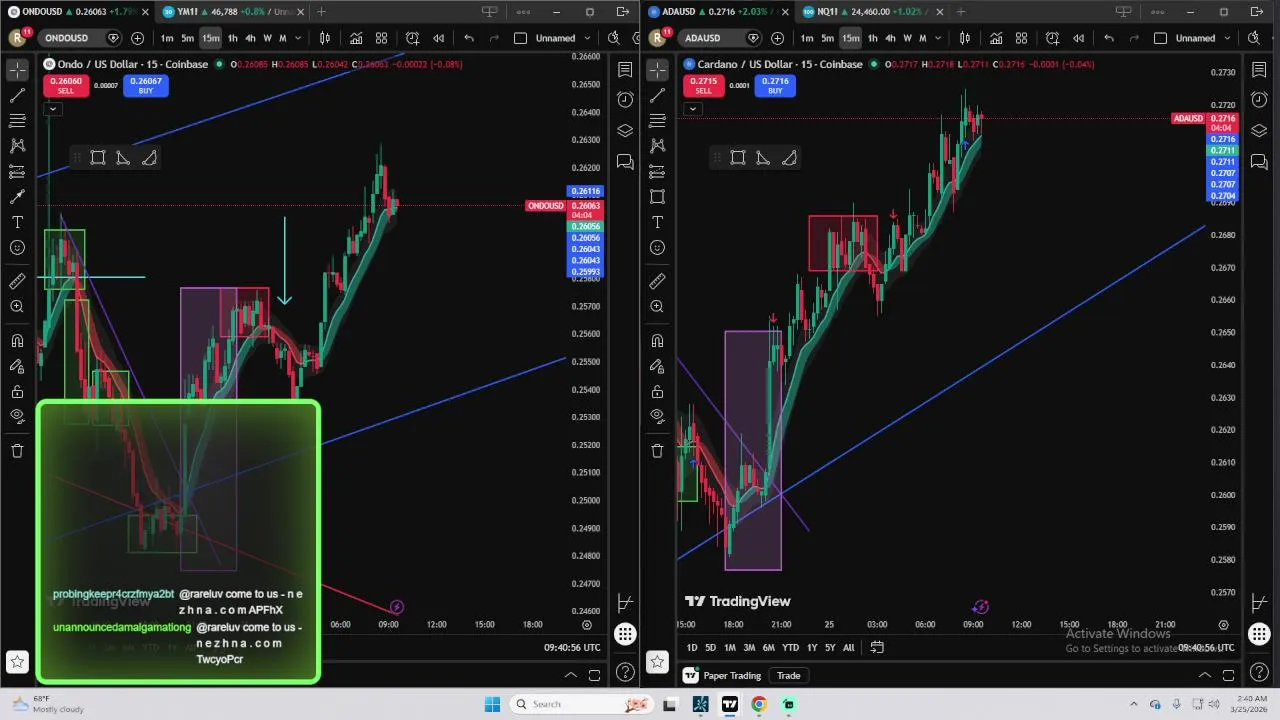Click the ADAUSD symbol search field

click(x=721, y=38)
